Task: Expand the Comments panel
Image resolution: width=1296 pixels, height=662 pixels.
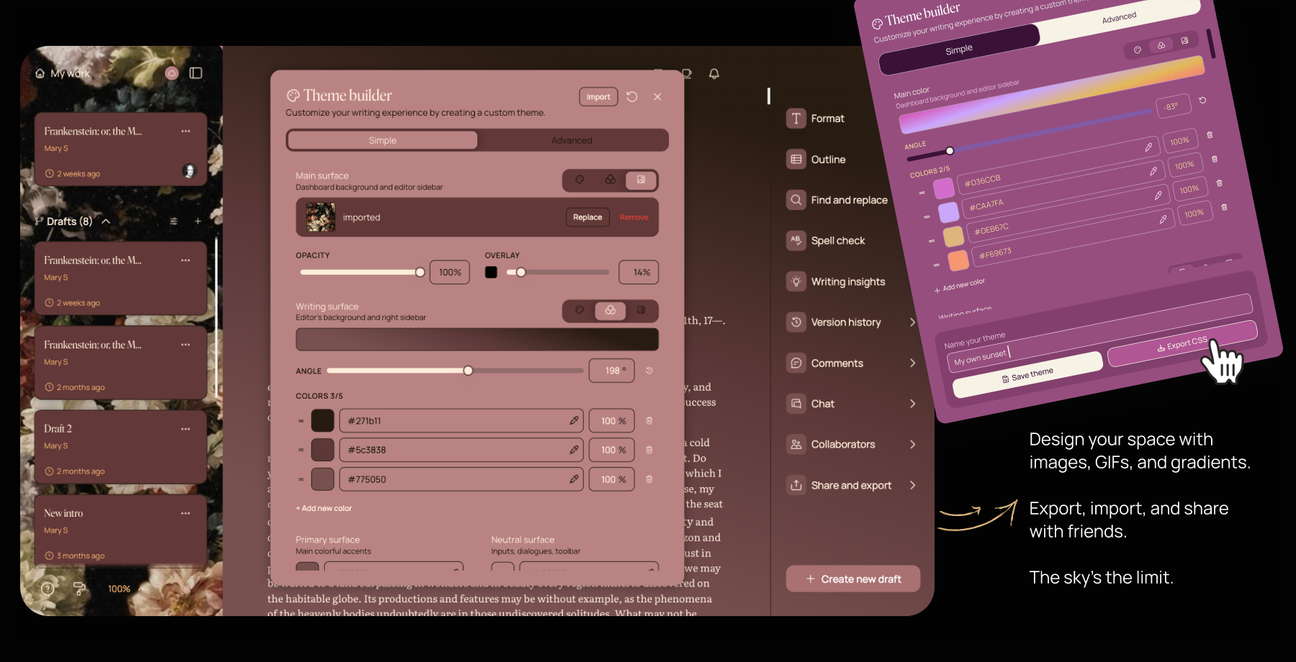Action: tap(912, 363)
